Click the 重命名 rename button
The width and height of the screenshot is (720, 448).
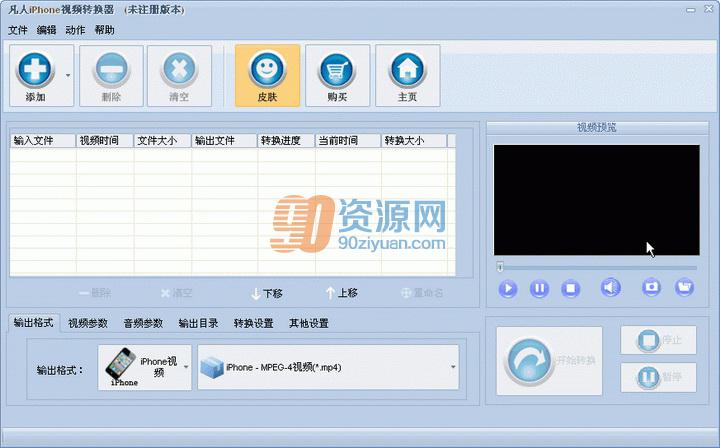click(x=422, y=293)
